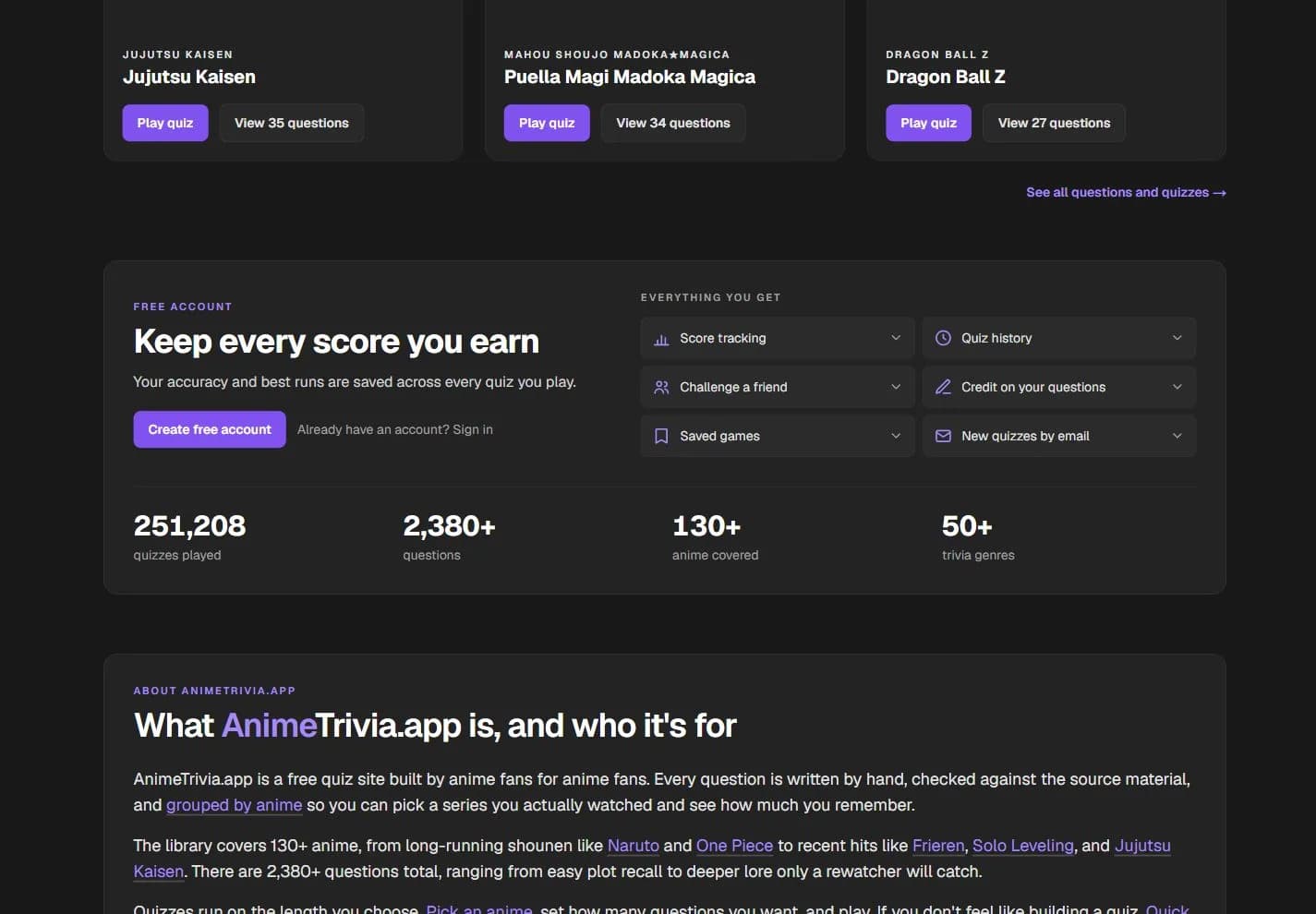The height and width of the screenshot is (914, 1316).
Task: Click the New quizzes by email envelope icon
Action: [x=943, y=437]
